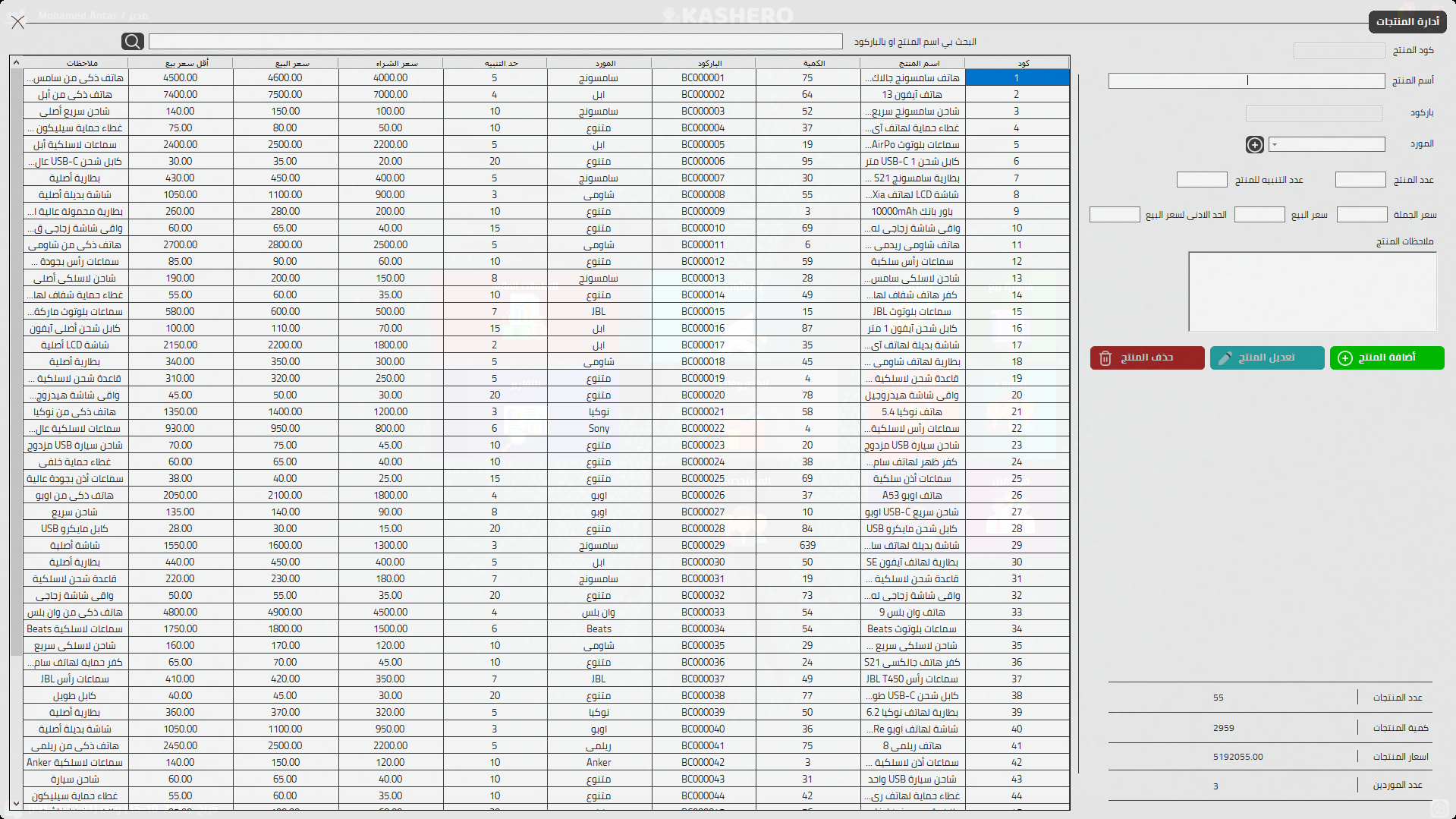Viewport: 1456px width, 819px height.
Task: Click the barcode input field
Action: (x=1314, y=113)
